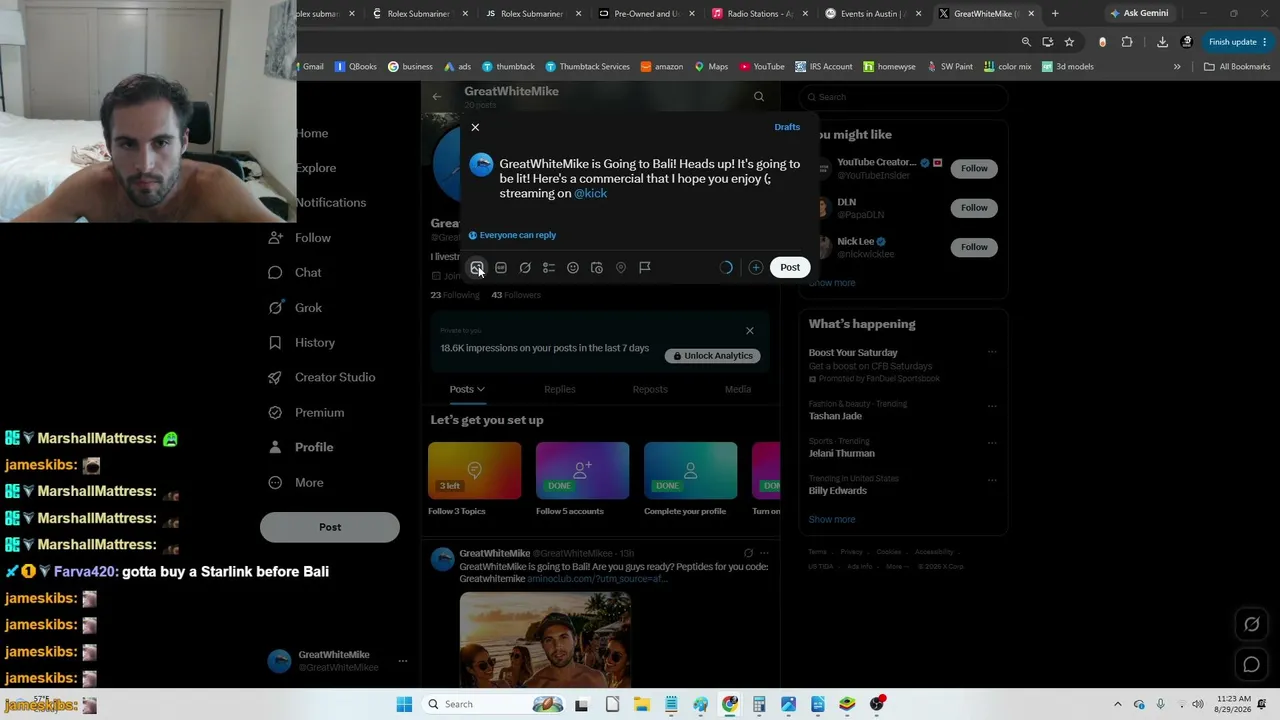Click the sidebar Post button

(330, 527)
